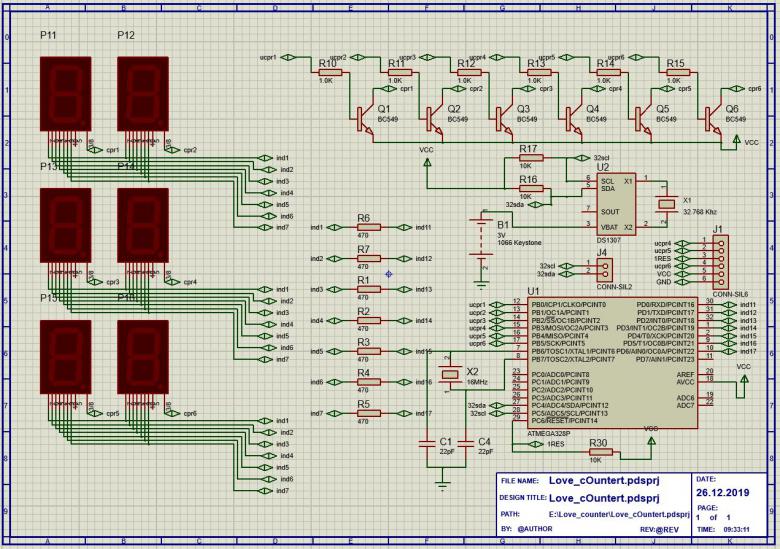Click resistor R30 10K near reset
780x549 pixels.
point(601,452)
